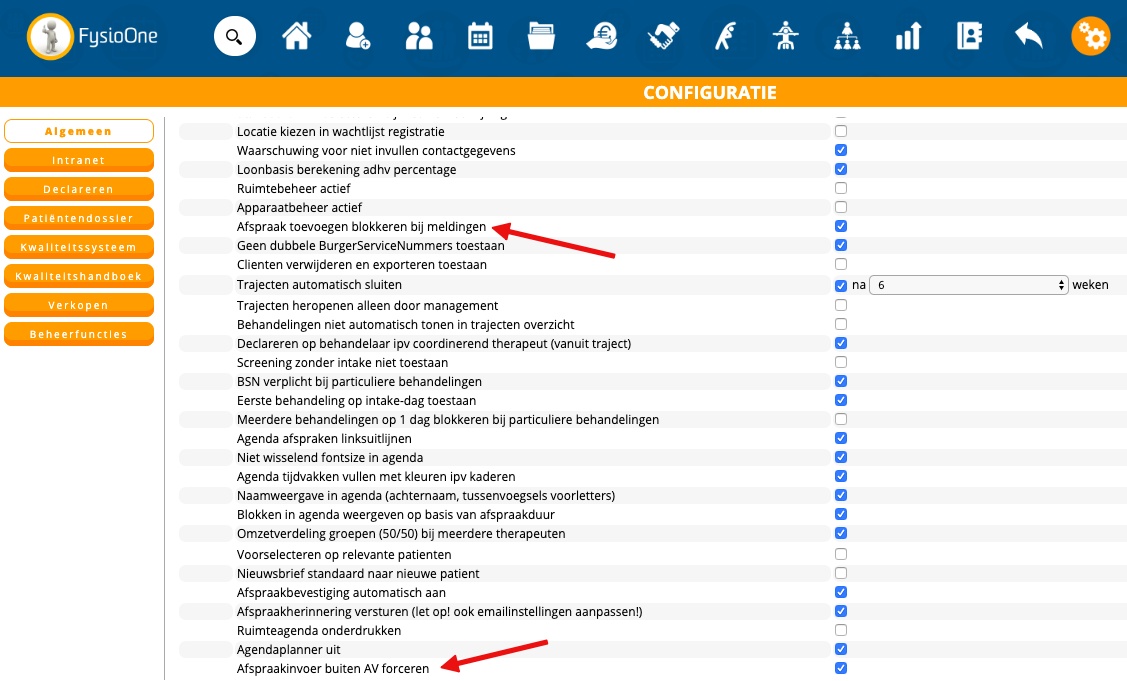Image resolution: width=1127 pixels, height=681 pixels.
Task: Click the FysioOne logo
Action: (93, 38)
